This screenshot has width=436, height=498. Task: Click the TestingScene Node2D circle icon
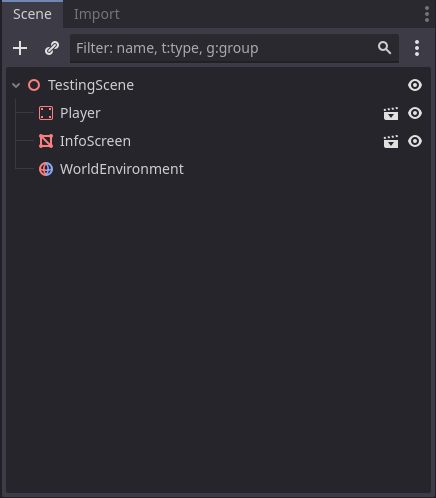34,85
